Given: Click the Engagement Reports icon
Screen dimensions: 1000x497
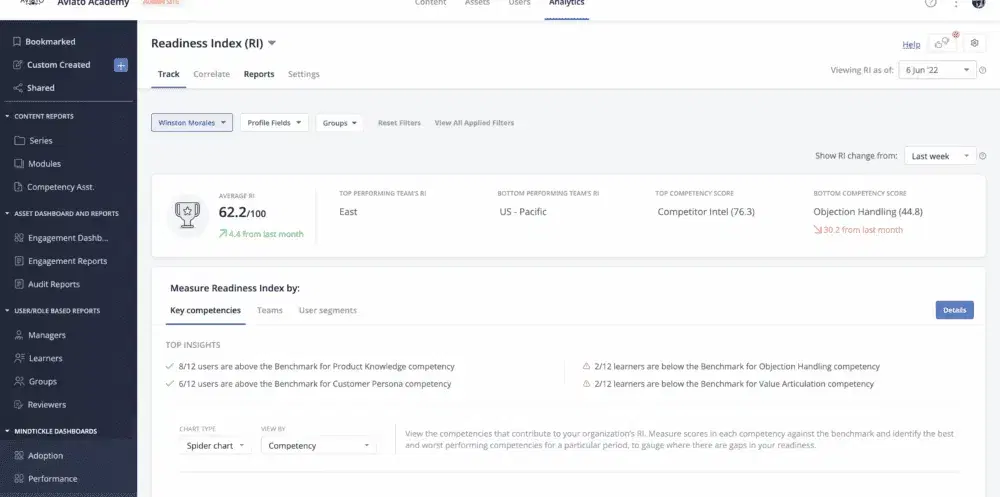Looking at the screenshot, I should (19, 261).
